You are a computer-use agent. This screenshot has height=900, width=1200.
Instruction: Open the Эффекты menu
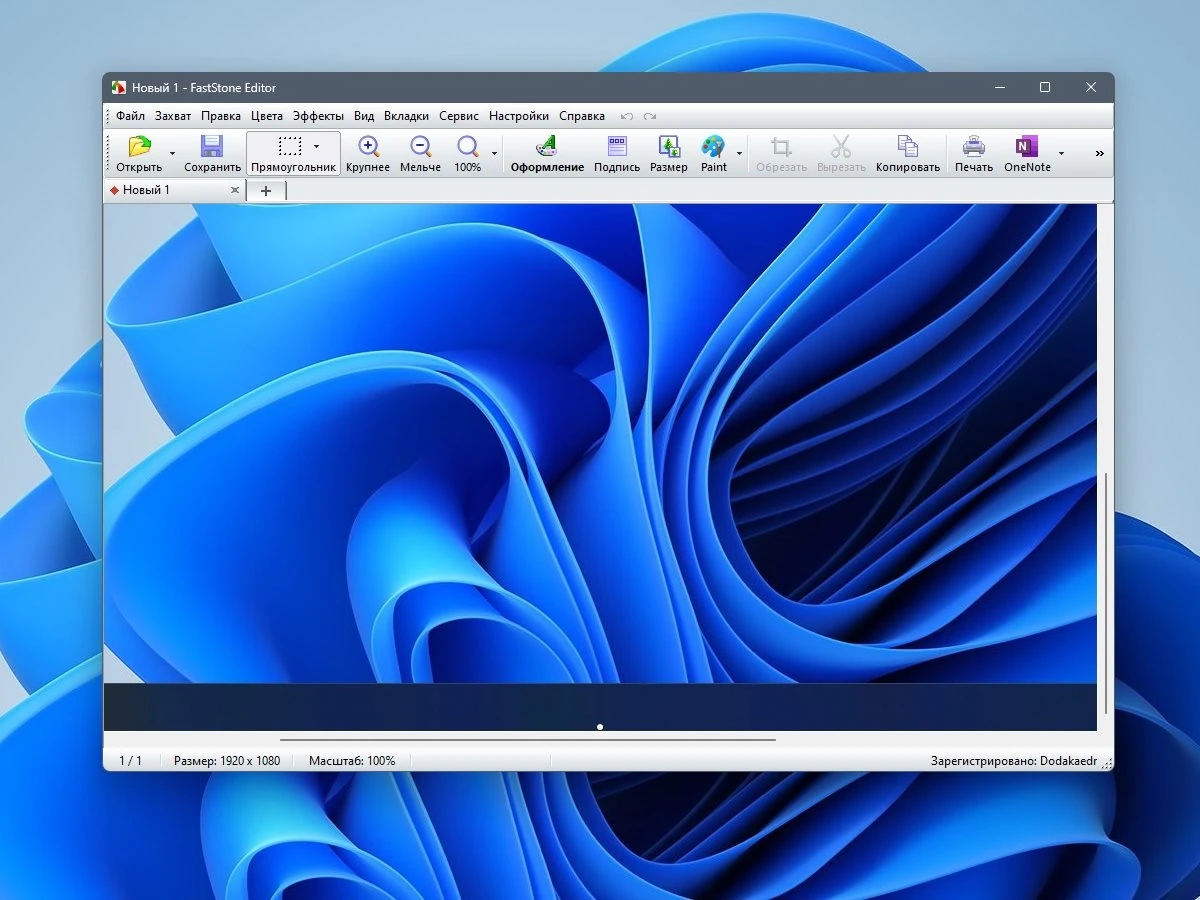318,116
